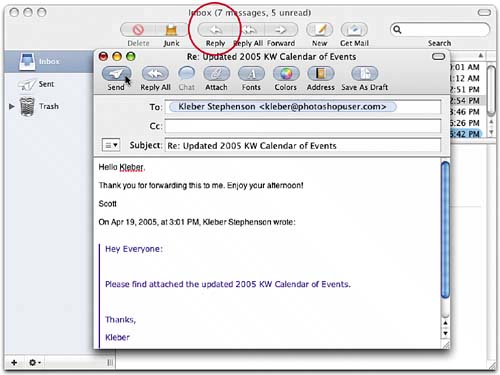This screenshot has height=375, width=500.
Task: Select the Inbox mailbox
Action: click(49, 62)
